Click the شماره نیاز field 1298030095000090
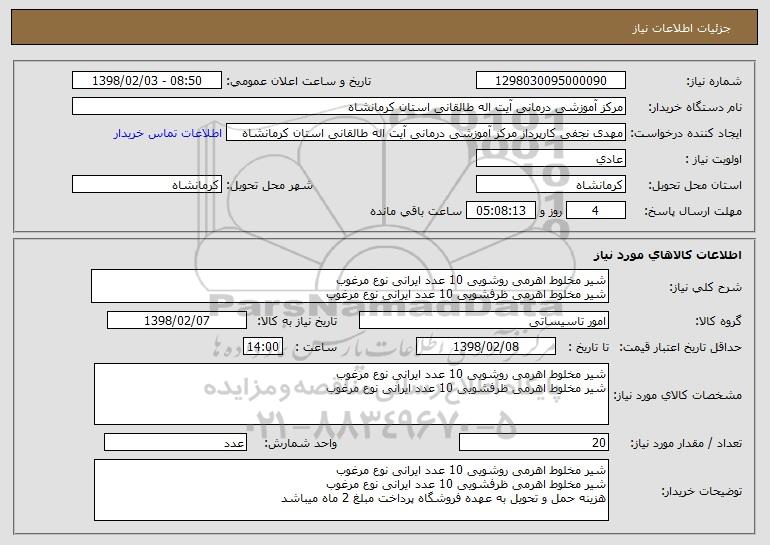770x545 pixels. click(x=550, y=81)
